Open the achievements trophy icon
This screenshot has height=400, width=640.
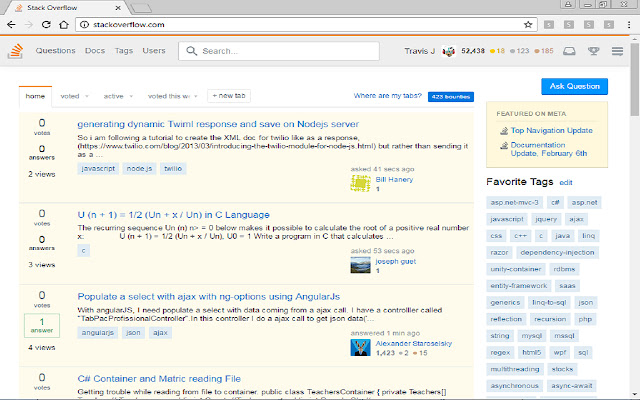point(593,51)
